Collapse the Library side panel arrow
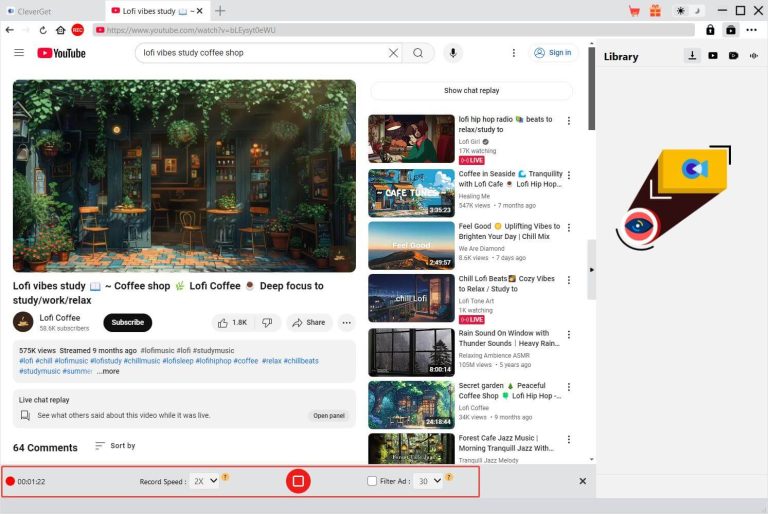Image resolution: width=768 pixels, height=514 pixels. 591,270
